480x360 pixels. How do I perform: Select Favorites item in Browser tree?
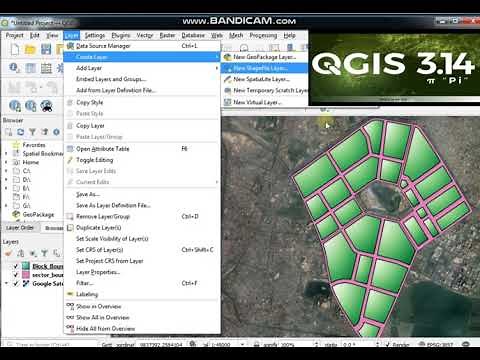click(x=34, y=145)
